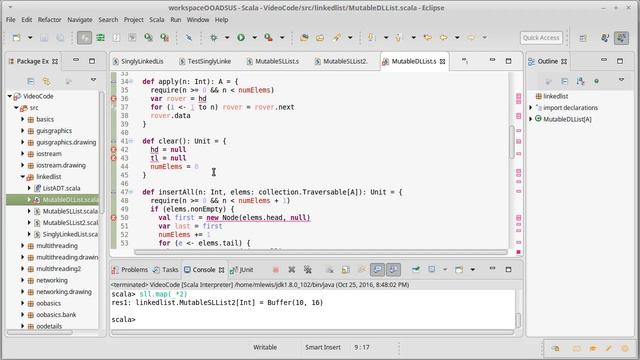Image resolution: width=640 pixels, height=360 pixels.
Task: Expand the networking package
Action: tap(23, 280)
